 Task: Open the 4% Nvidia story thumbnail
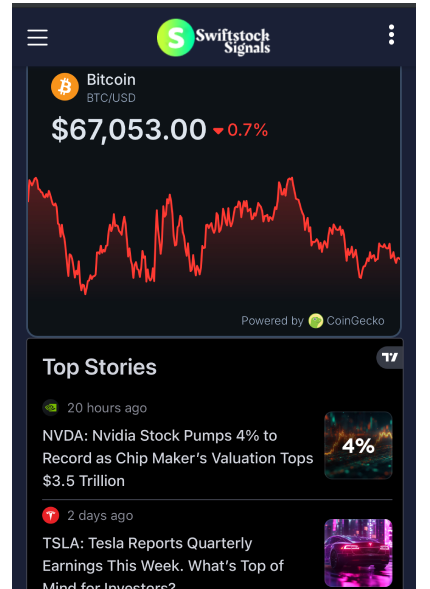(x=358, y=446)
